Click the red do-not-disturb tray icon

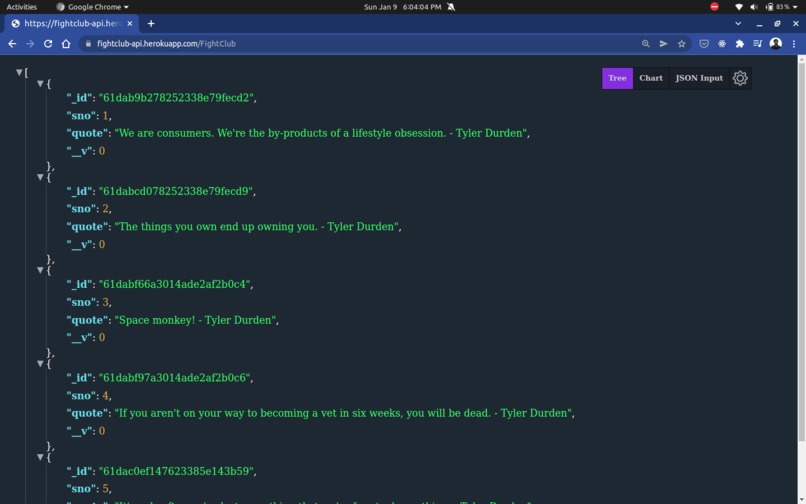point(714,7)
